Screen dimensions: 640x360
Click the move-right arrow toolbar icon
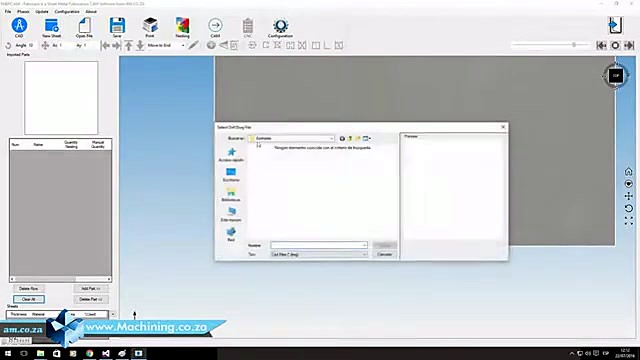click(117, 46)
